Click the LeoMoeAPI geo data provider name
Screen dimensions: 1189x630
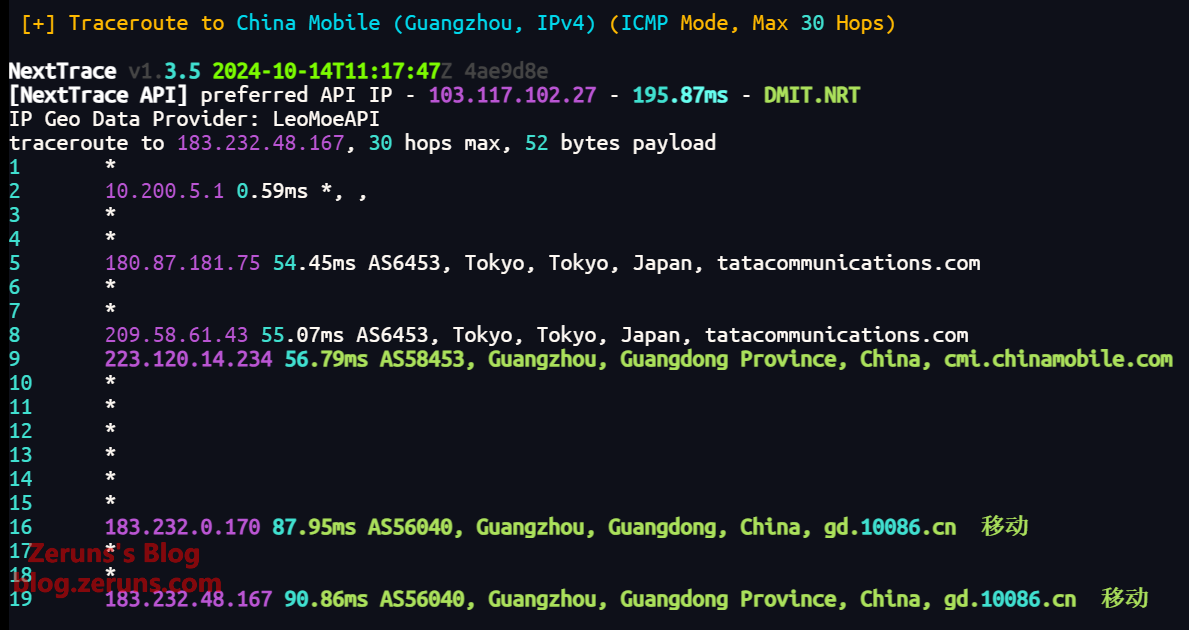point(326,119)
